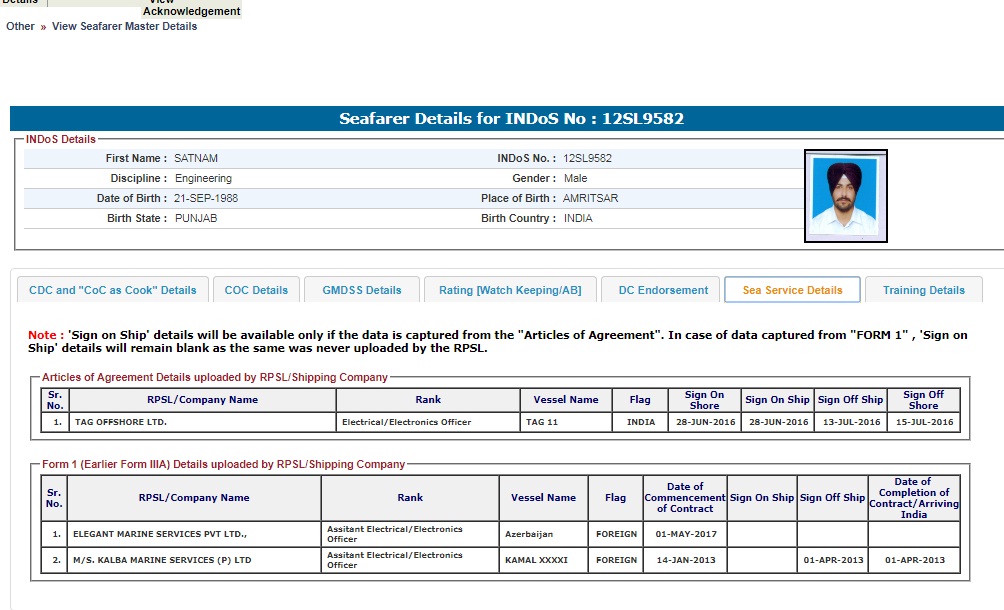
Task: Switch to the COC Details tab
Action: 256,290
